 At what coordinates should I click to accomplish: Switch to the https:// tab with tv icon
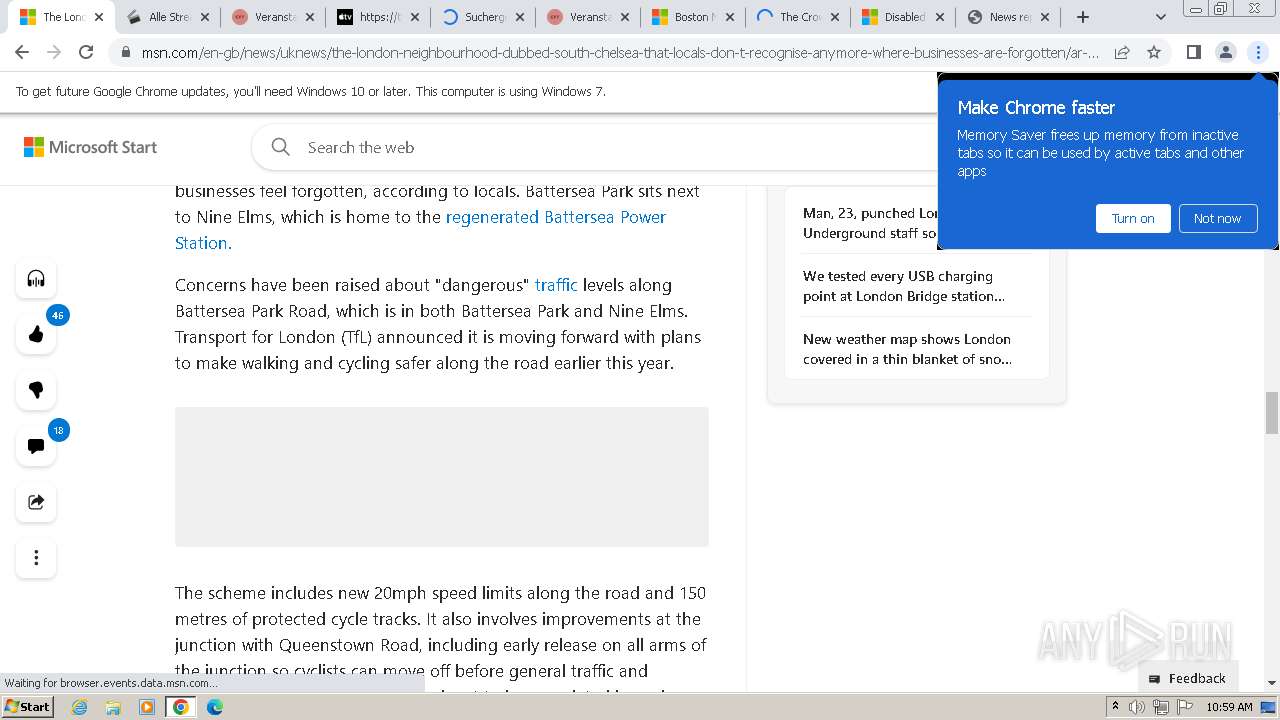click(376, 17)
